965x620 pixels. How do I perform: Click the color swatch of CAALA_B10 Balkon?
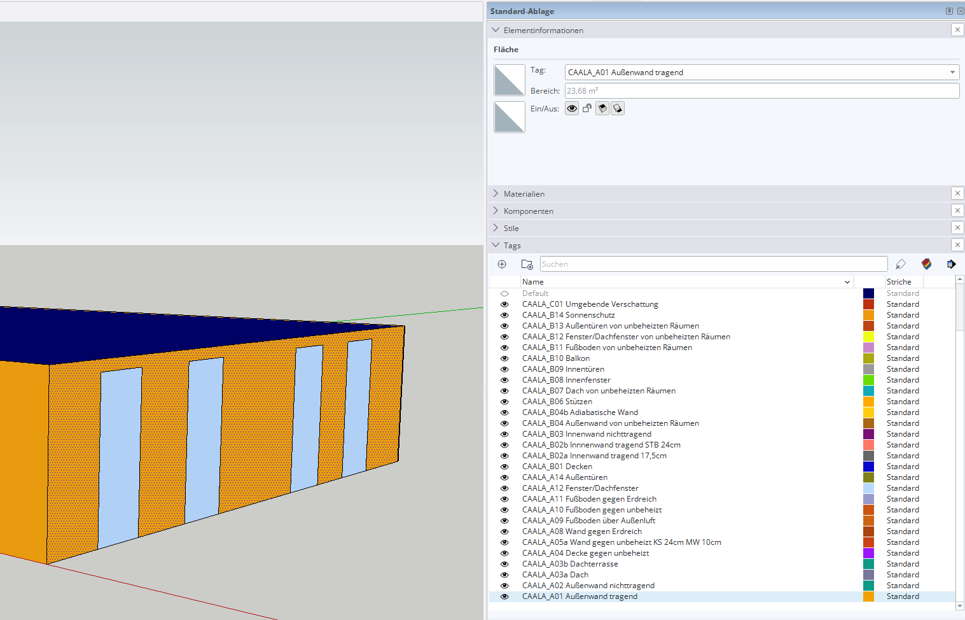point(868,358)
